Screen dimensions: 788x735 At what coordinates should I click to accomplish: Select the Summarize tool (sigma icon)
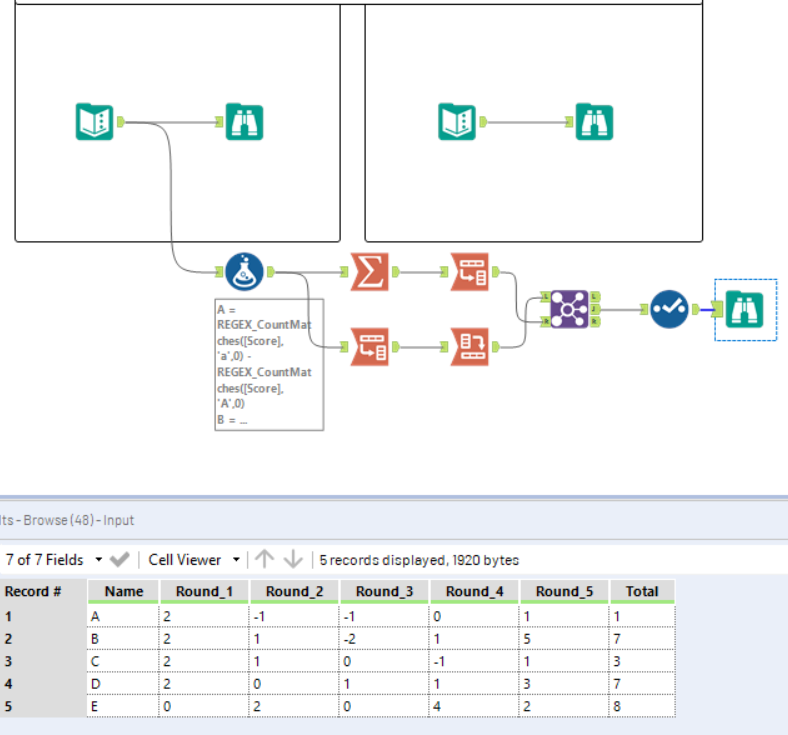(x=370, y=272)
